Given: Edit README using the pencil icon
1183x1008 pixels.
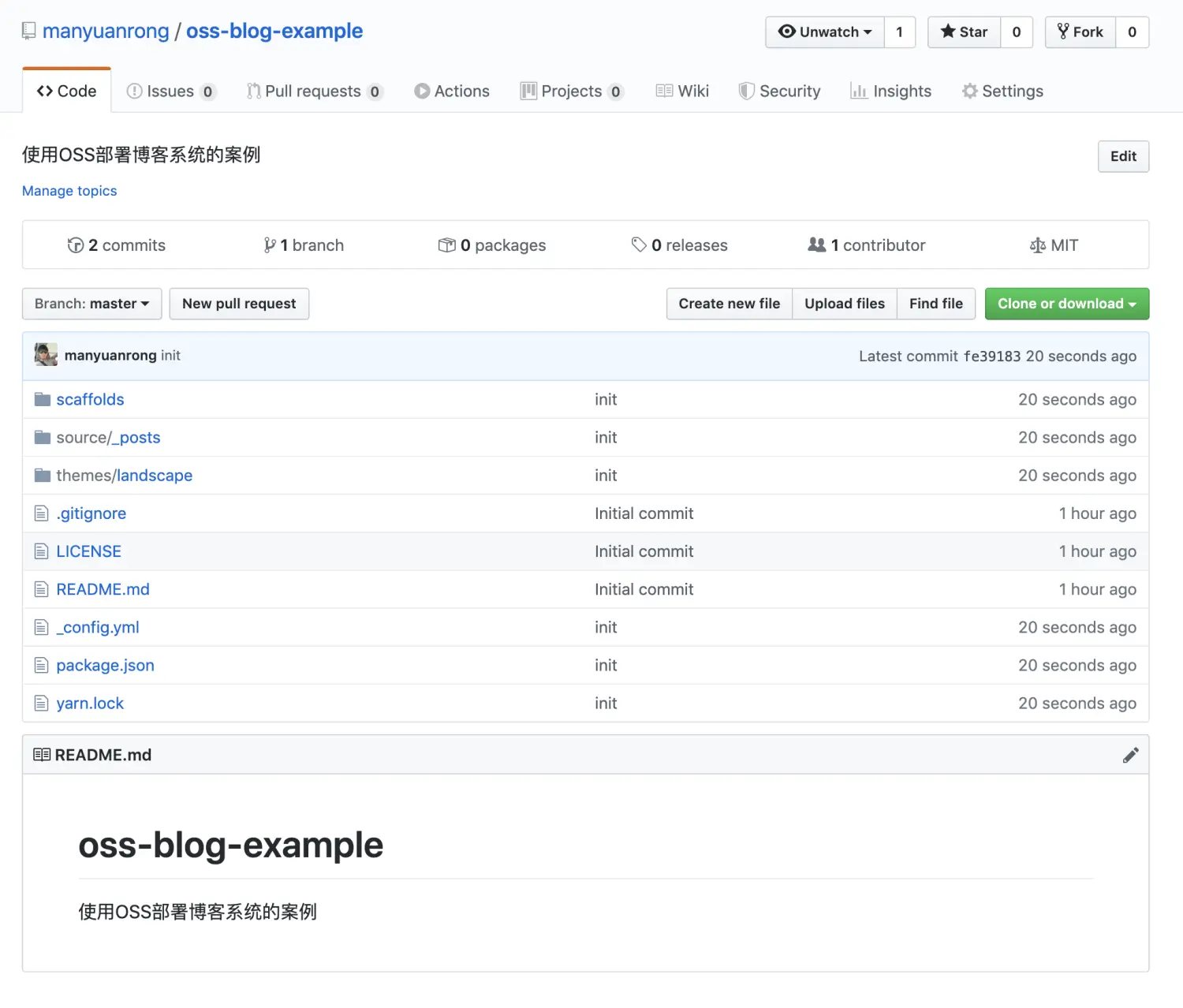Looking at the screenshot, I should coord(1130,756).
